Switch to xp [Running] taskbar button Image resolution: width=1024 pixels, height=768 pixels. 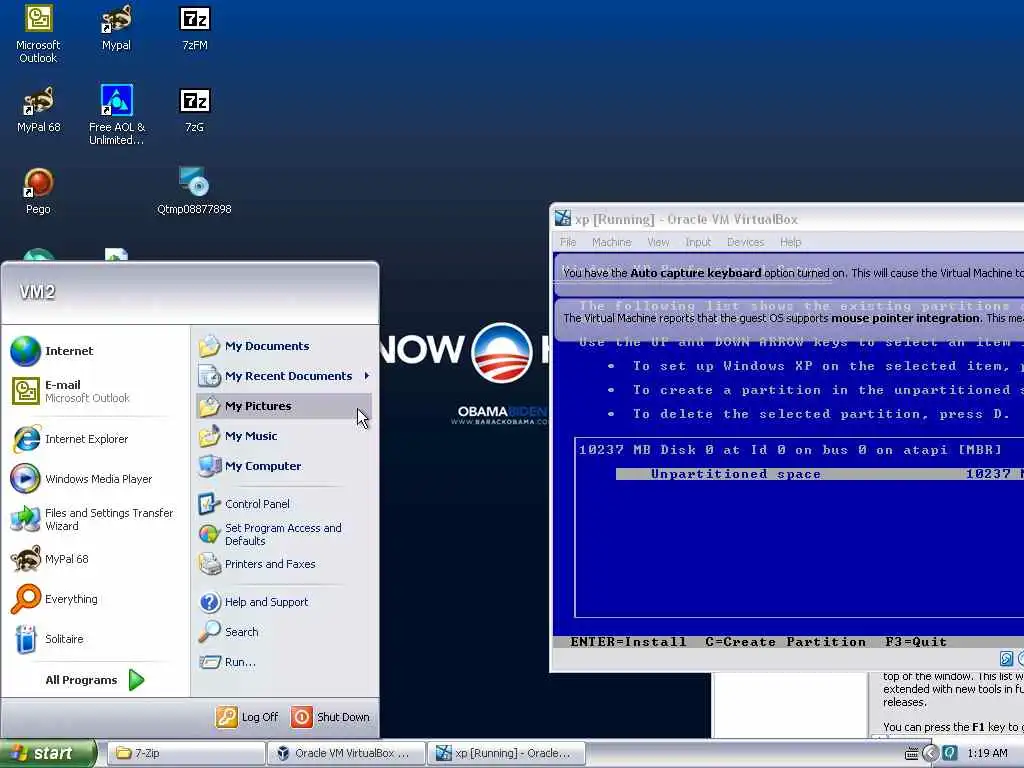pos(506,753)
